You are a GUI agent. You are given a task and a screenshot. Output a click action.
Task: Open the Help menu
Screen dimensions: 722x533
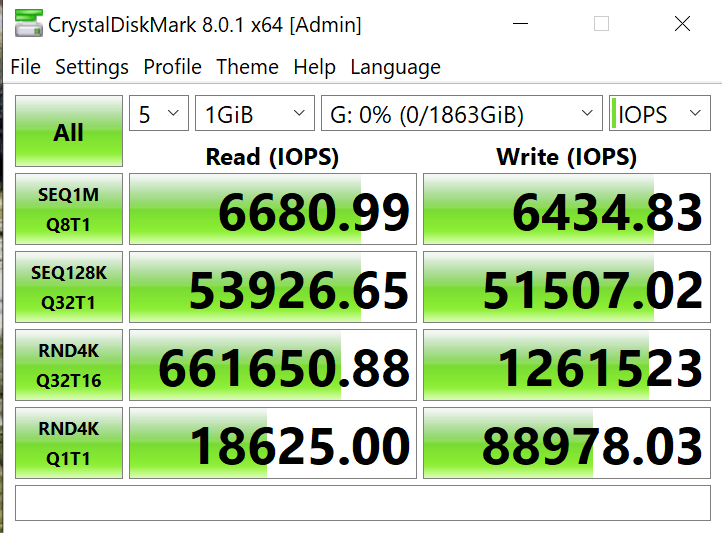click(314, 67)
